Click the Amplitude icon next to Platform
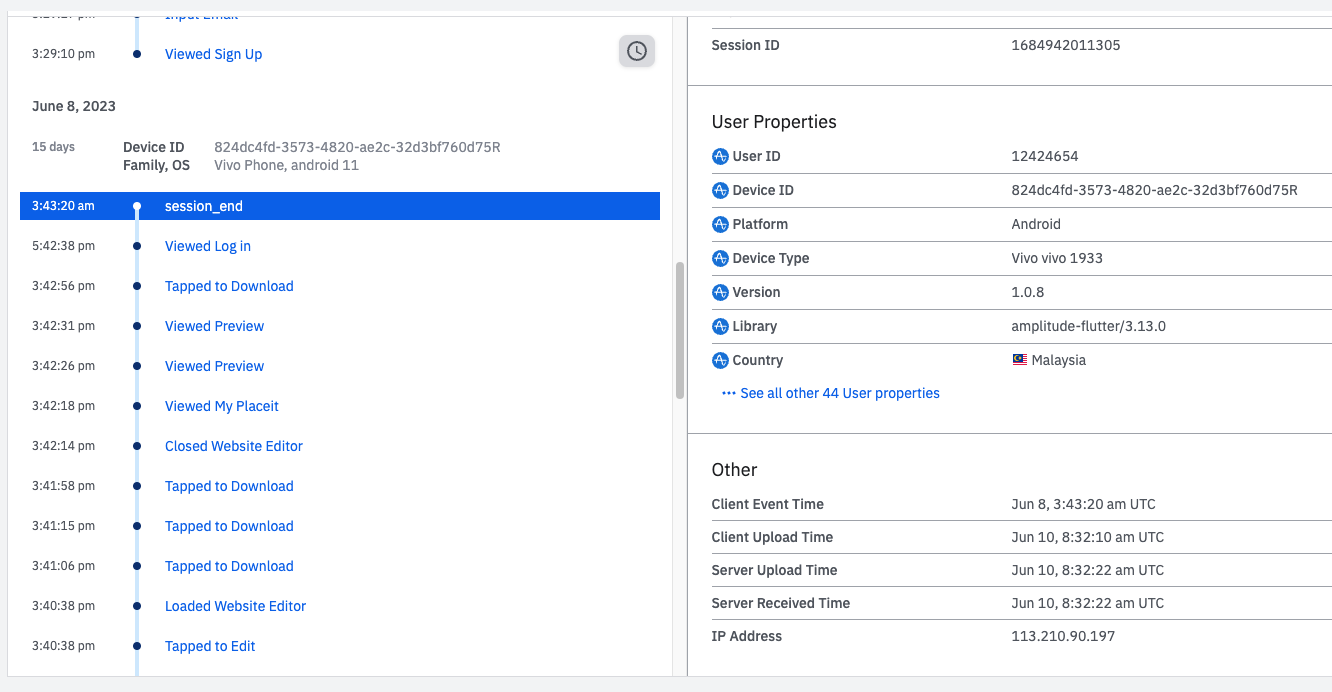This screenshot has width=1332, height=692. click(720, 224)
